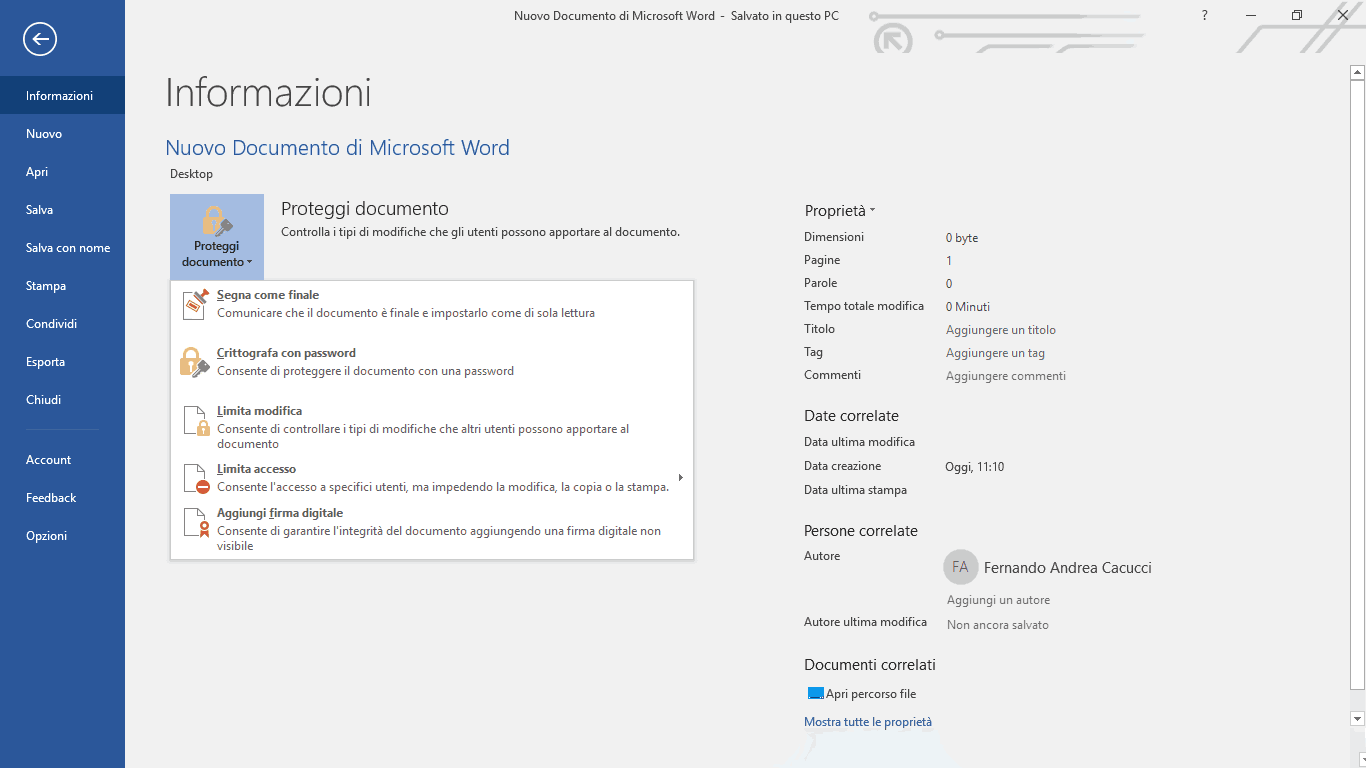The width and height of the screenshot is (1366, 768).
Task: Click the Aggiungere un tag field
Action: 995,353
